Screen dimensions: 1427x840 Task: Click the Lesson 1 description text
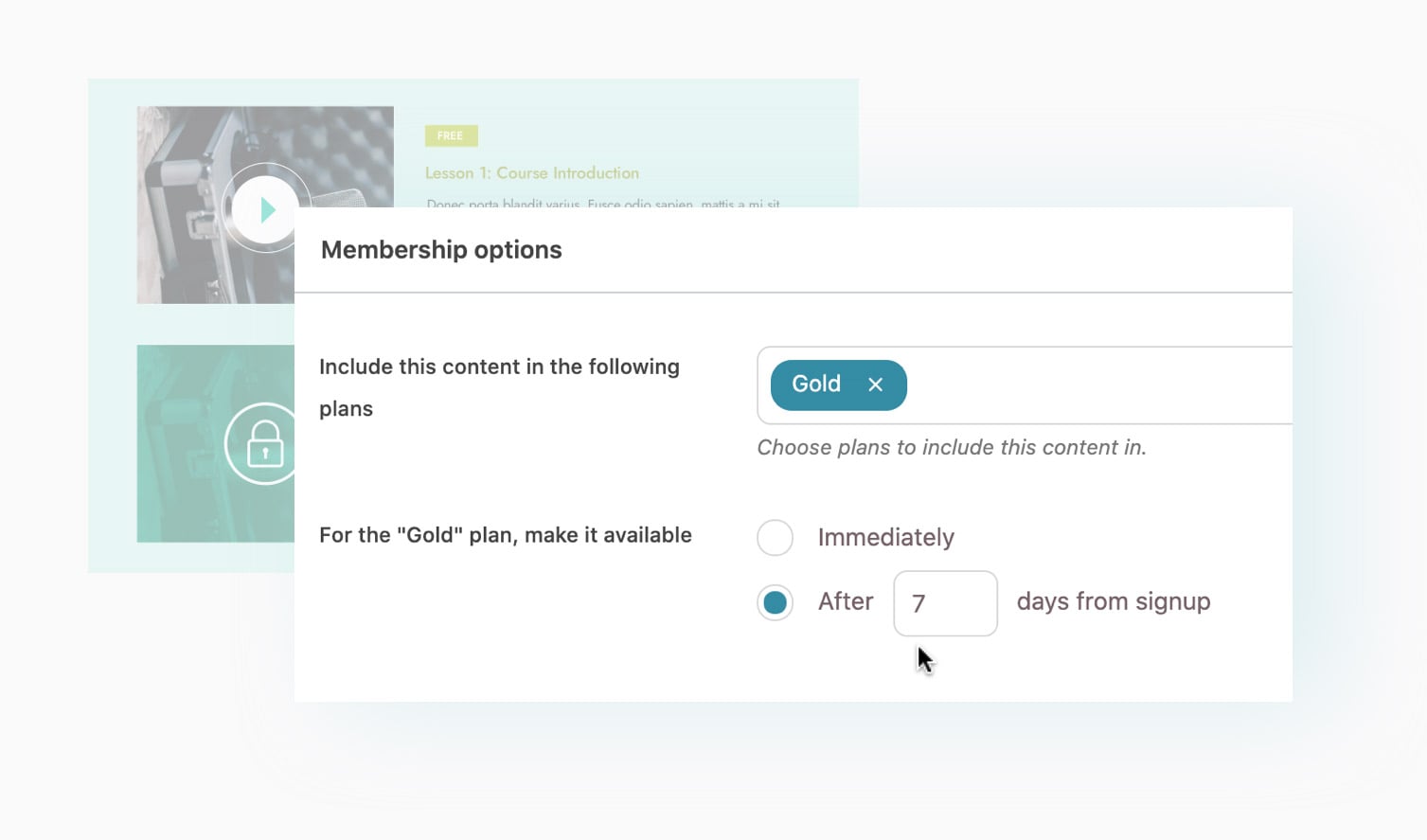(x=602, y=203)
